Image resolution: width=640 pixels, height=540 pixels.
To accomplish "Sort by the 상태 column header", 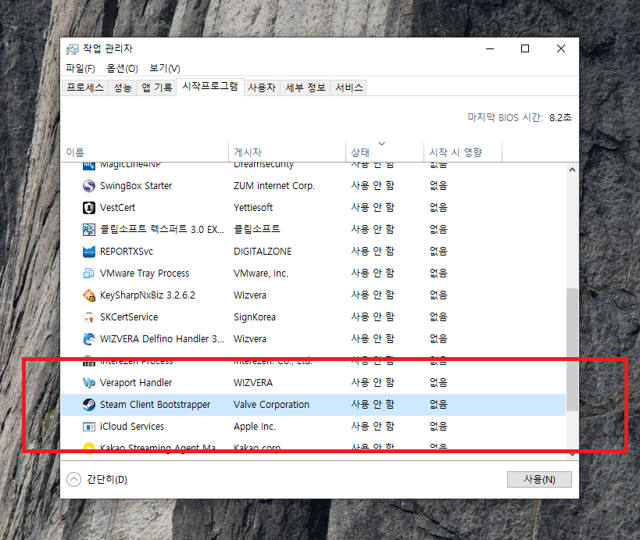I will tap(360, 152).
